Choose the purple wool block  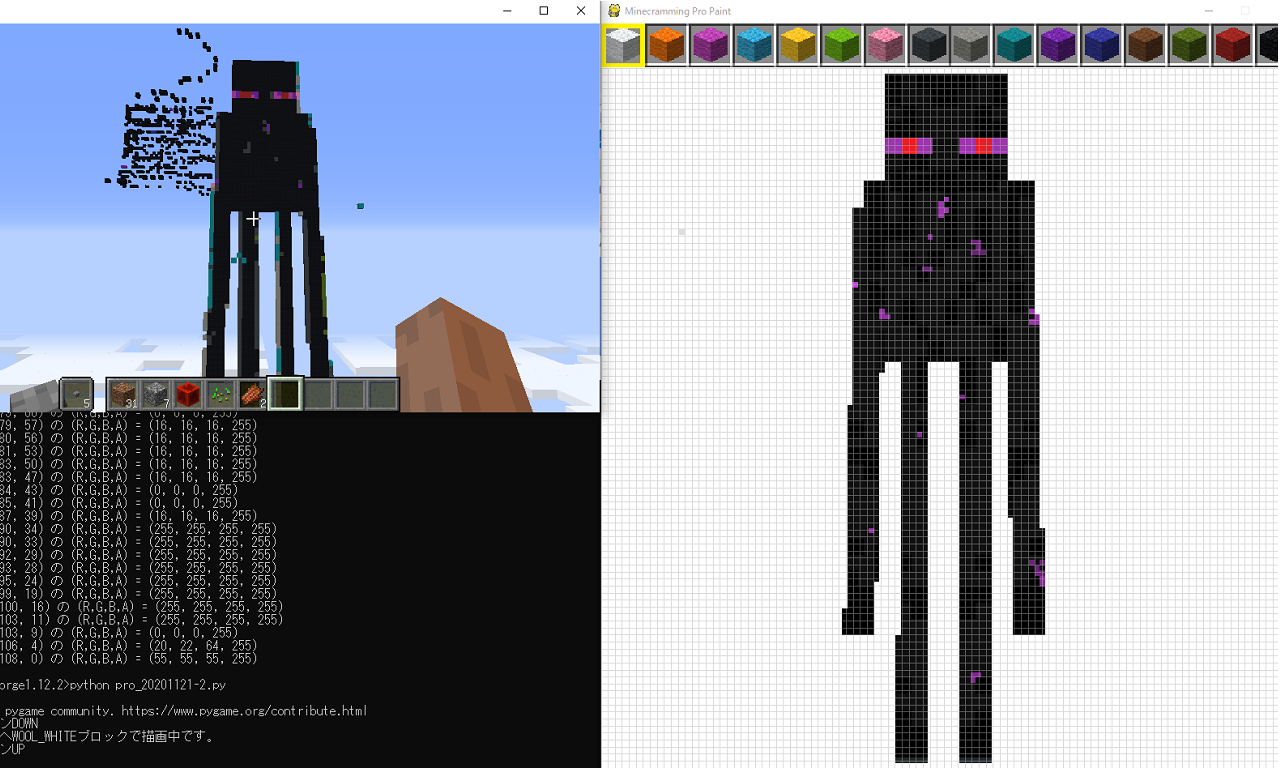(x=1060, y=45)
